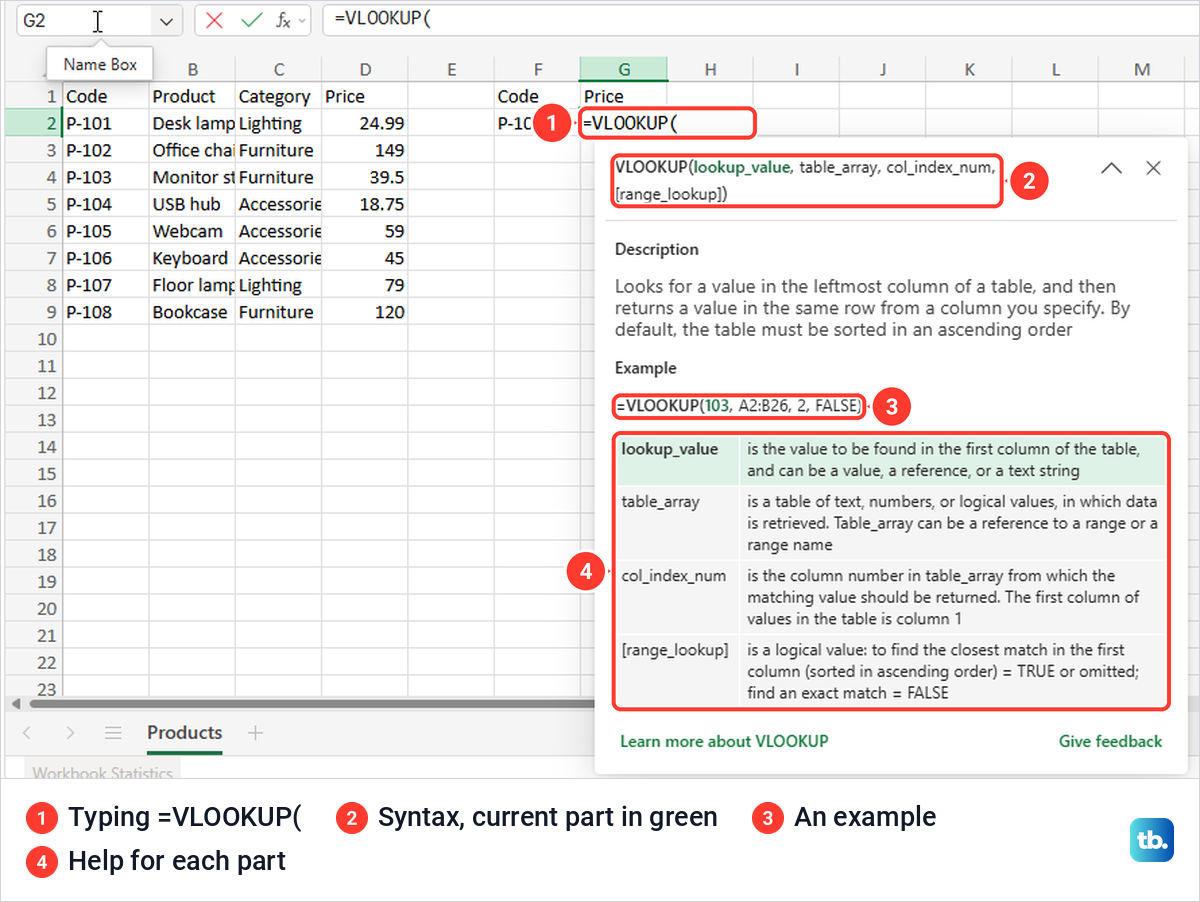Image resolution: width=1200 pixels, height=902 pixels.
Task: Click the Code header cell in F1
Action: 537,96
